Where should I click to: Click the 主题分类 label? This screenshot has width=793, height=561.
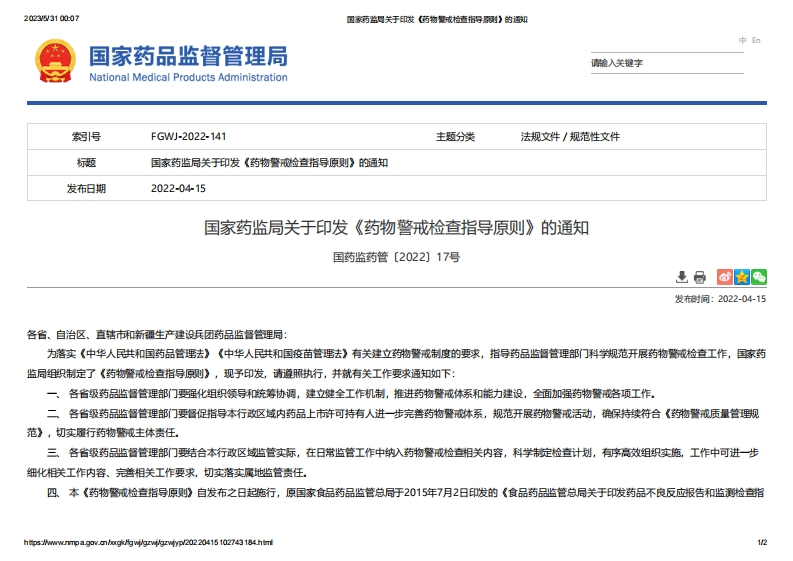455,137
